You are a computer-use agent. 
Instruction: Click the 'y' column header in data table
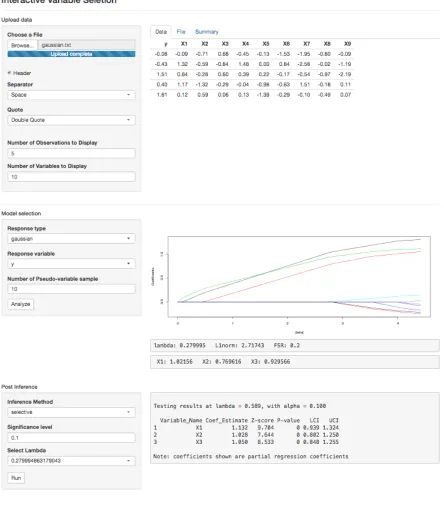(x=166, y=44)
